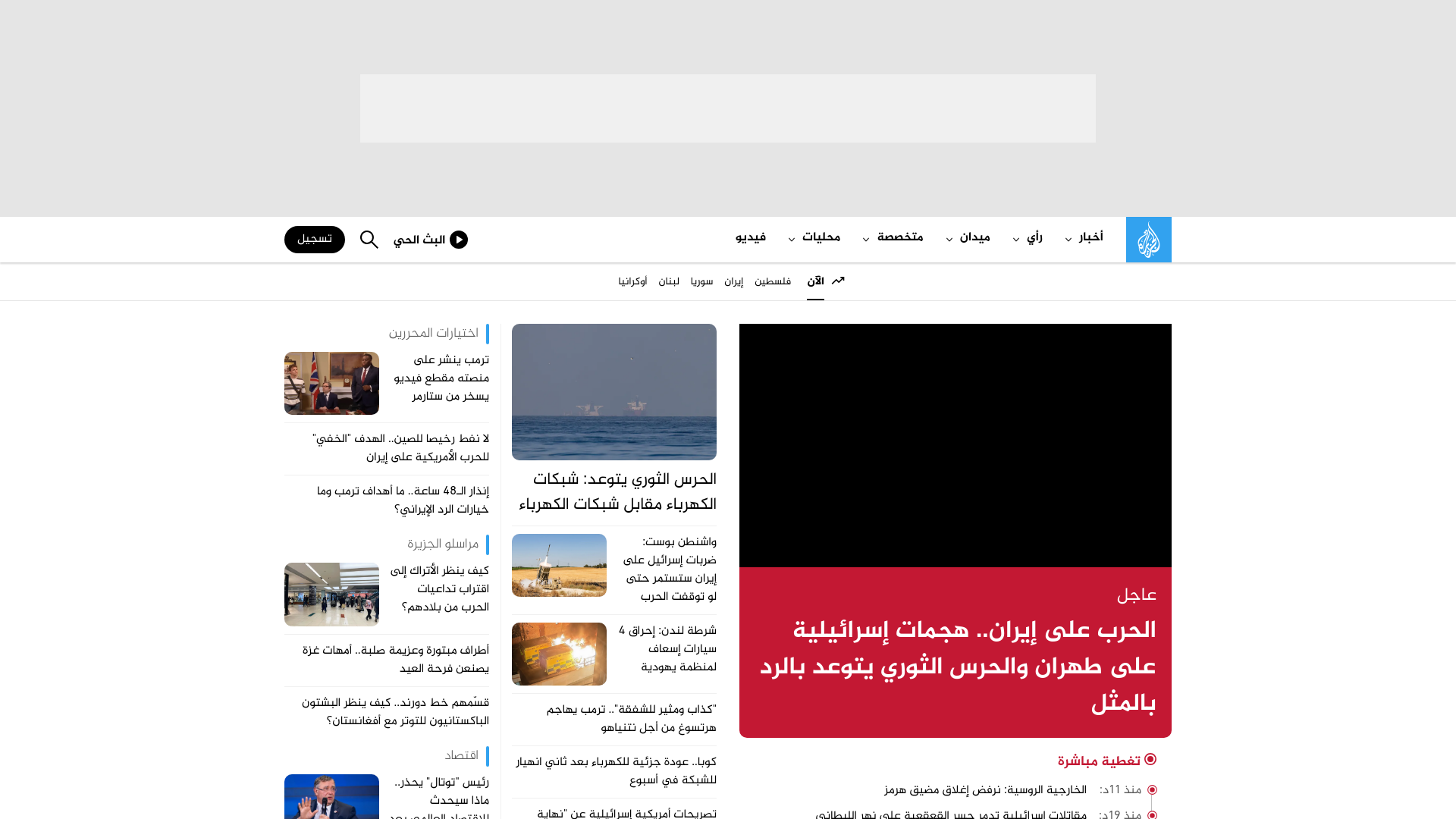This screenshot has width=1456, height=819.
Task: Open the Washington Post article missile thumbnail
Action: point(559,565)
